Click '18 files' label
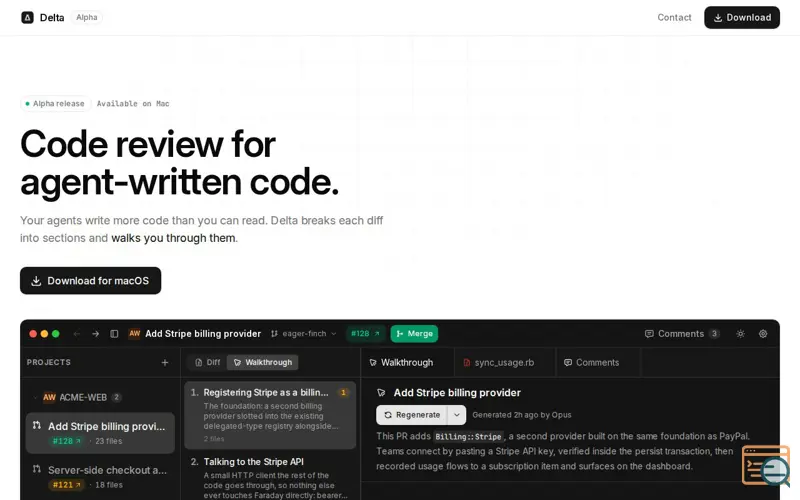 tap(109, 485)
